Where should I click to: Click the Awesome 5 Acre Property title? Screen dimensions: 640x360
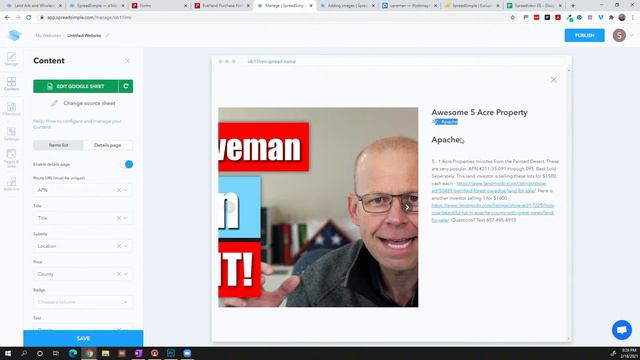pos(479,112)
